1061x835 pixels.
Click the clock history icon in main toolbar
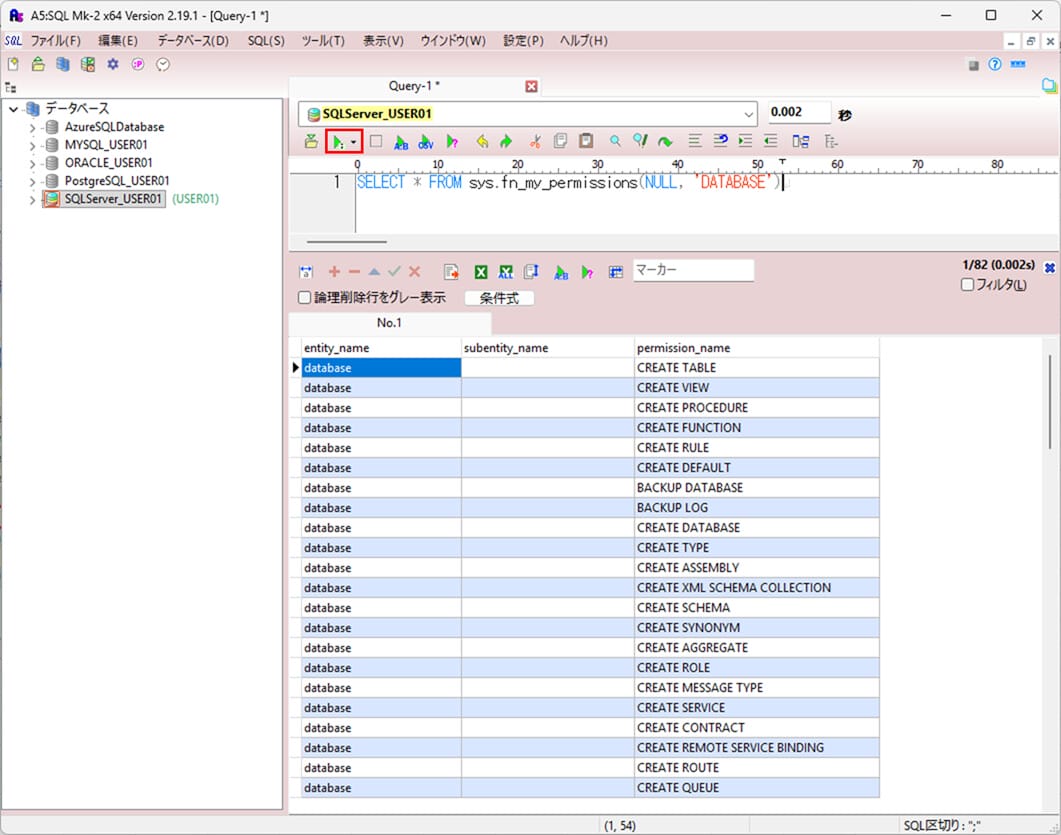(163, 64)
